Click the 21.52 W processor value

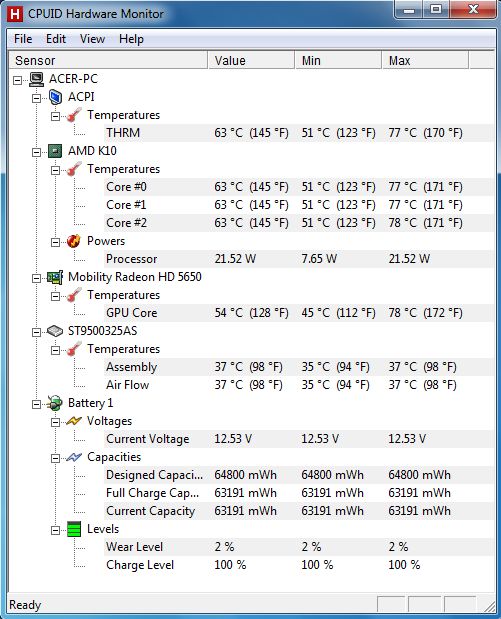point(235,259)
